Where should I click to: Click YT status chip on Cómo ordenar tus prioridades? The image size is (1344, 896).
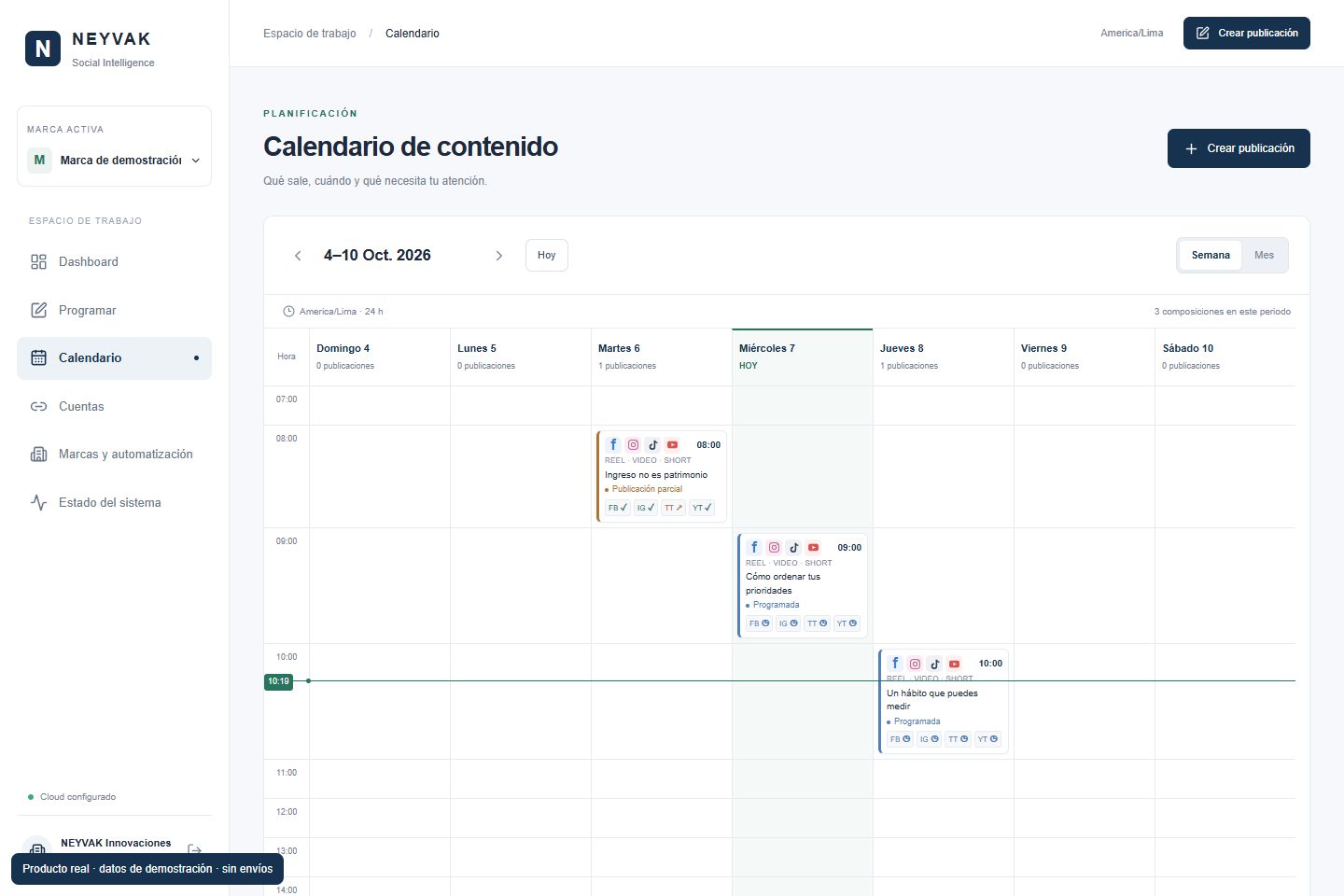847,623
